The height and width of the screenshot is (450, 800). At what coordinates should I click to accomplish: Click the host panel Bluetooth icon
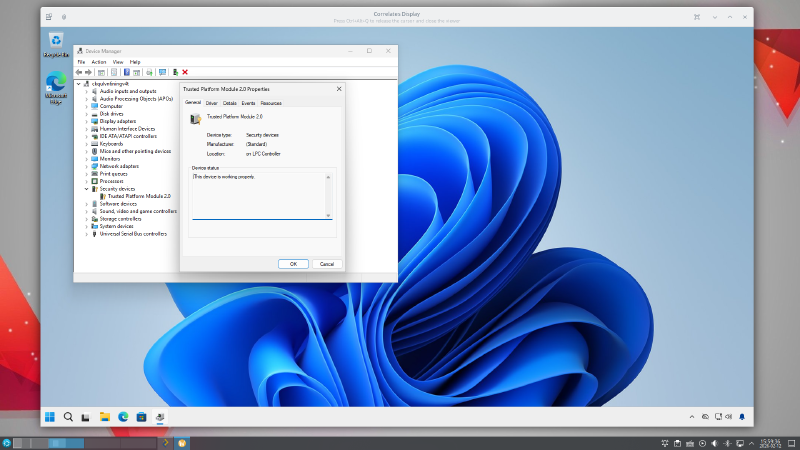pyautogui.click(x=728, y=443)
